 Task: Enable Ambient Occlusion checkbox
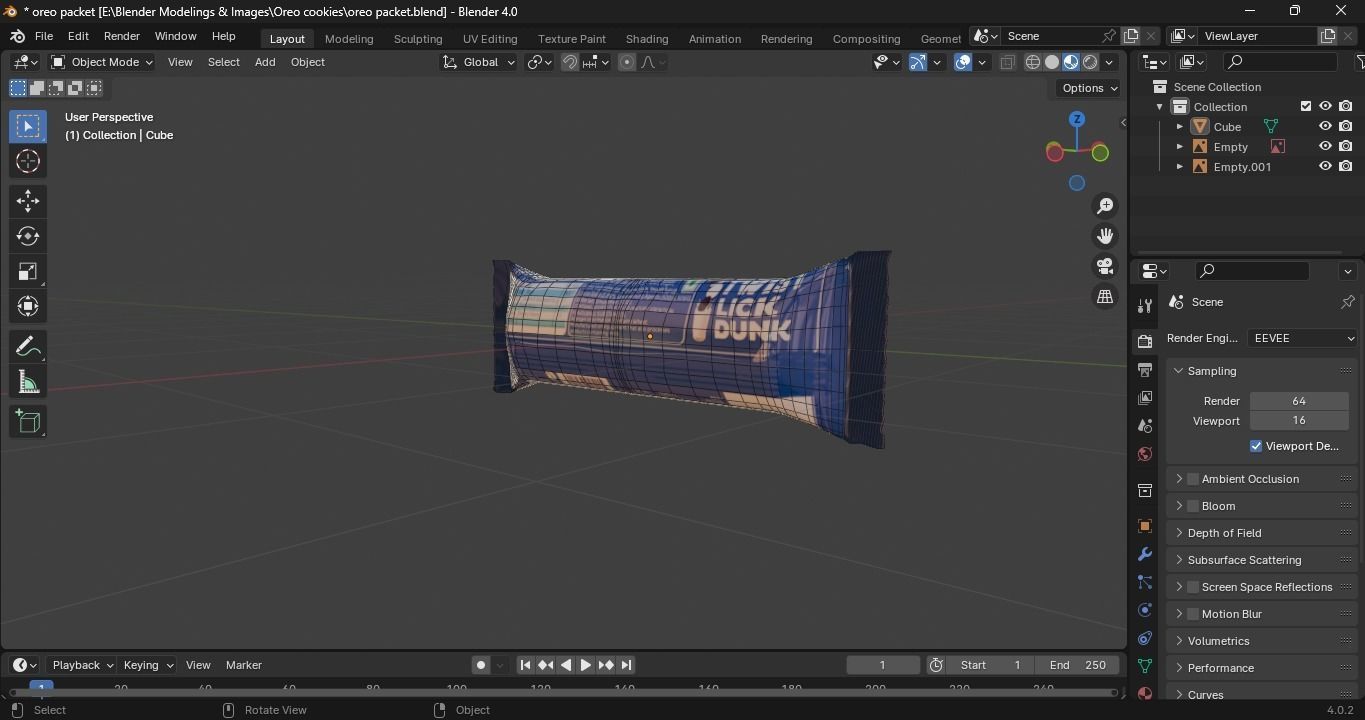[x=1193, y=479]
